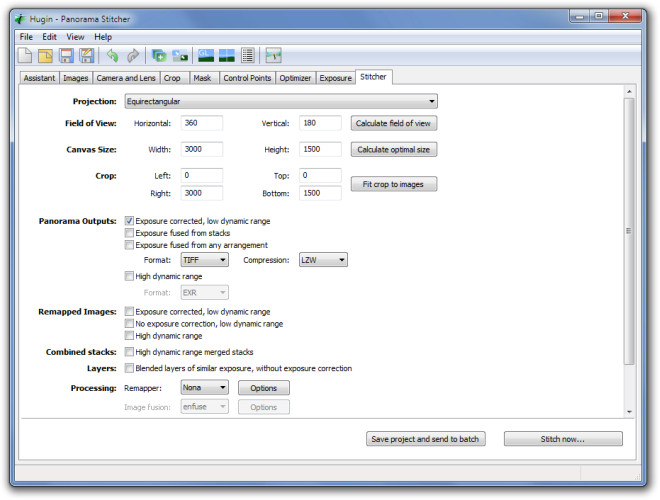660x500 pixels.
Task: Click the Crop Top input field
Action: [320, 175]
